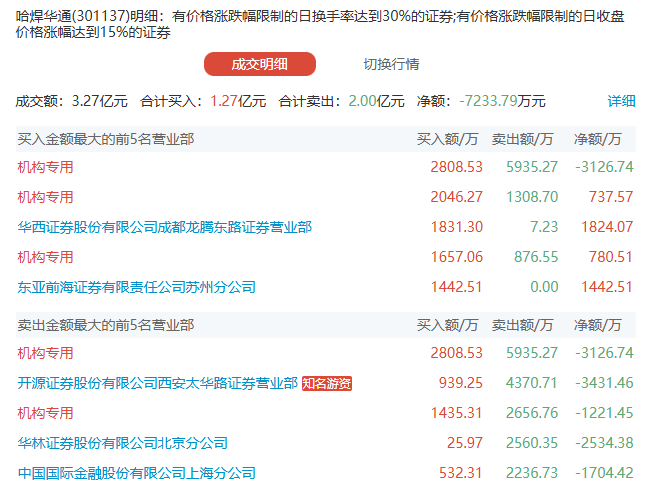
Task: Click the 卖出金额最大的前5名营业部 header
Action: (x=106, y=325)
